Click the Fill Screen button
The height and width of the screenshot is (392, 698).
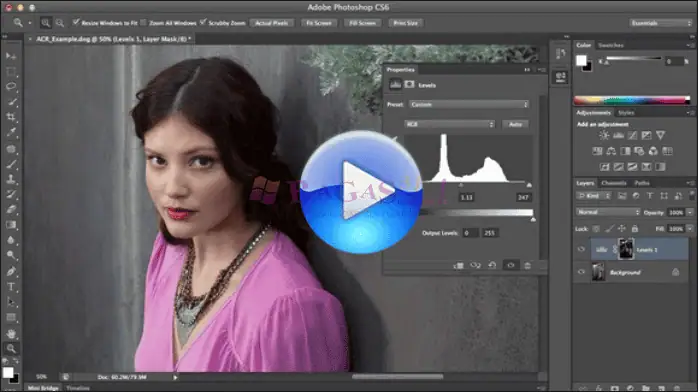click(362, 23)
